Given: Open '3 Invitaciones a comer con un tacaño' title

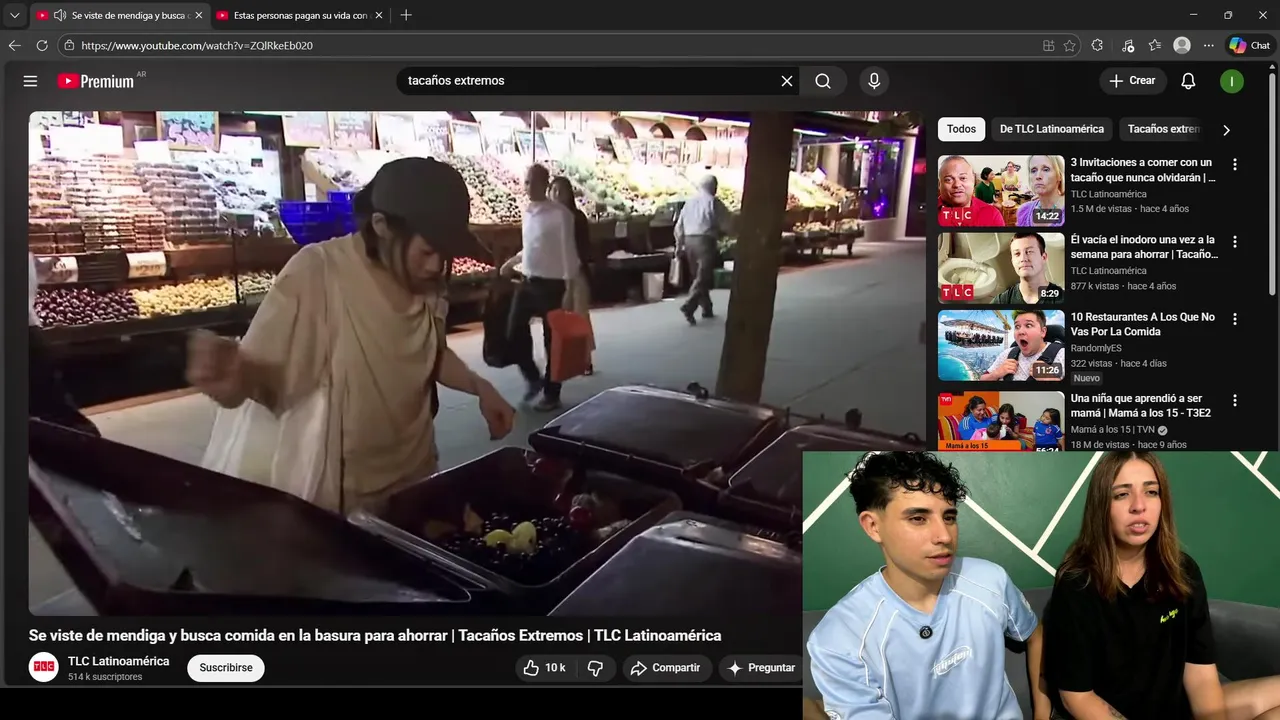Looking at the screenshot, I should pyautogui.click(x=1143, y=170).
